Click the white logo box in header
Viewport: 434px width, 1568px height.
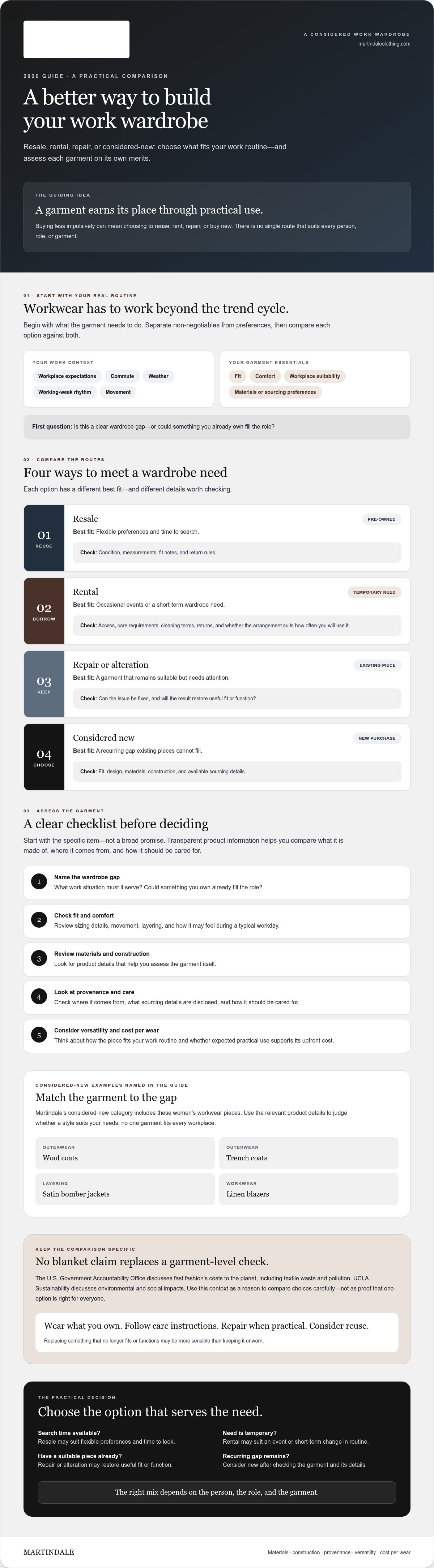tap(76, 39)
